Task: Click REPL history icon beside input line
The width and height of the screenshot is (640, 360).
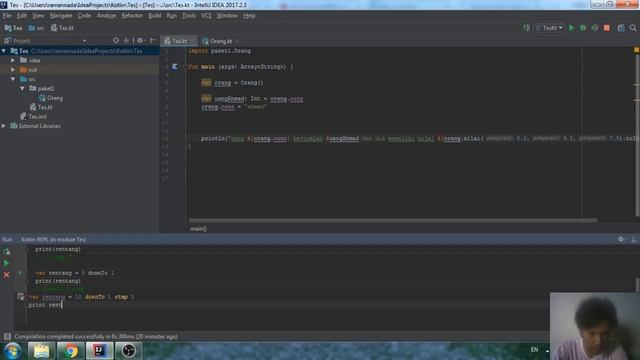Action: tap(20, 297)
